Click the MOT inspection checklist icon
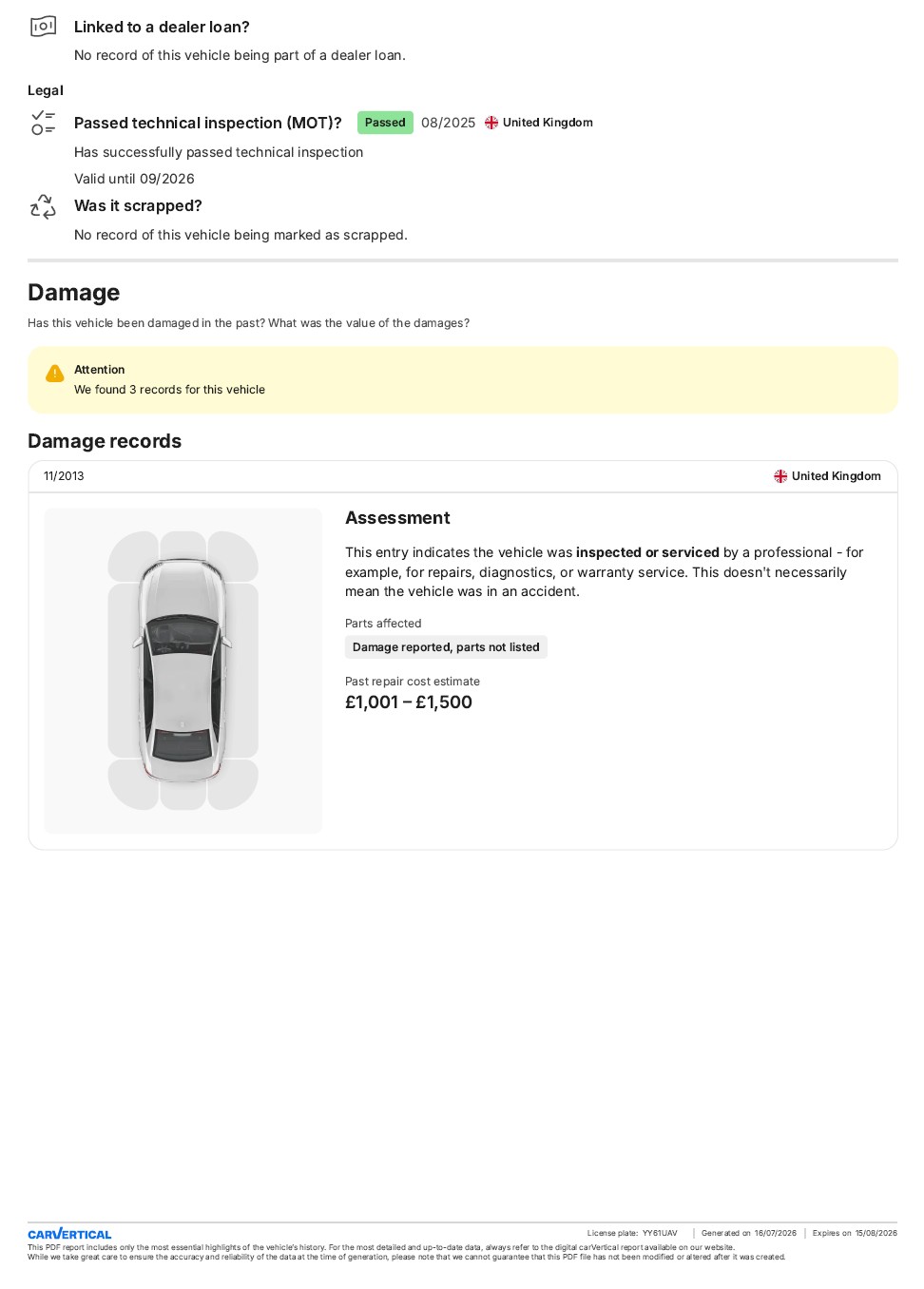This screenshot has height=1289, width=924. pyautogui.click(x=43, y=123)
